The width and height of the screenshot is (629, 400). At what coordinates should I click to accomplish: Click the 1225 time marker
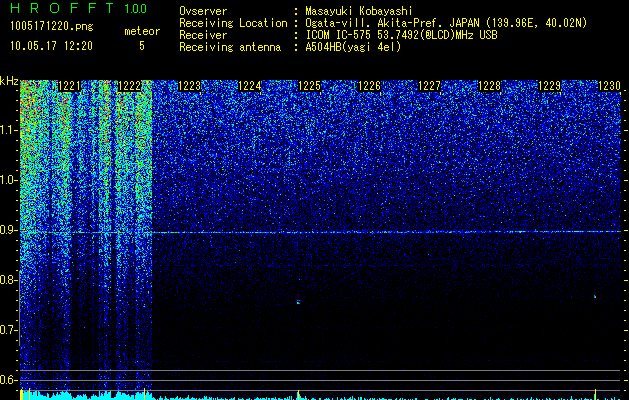tap(310, 86)
